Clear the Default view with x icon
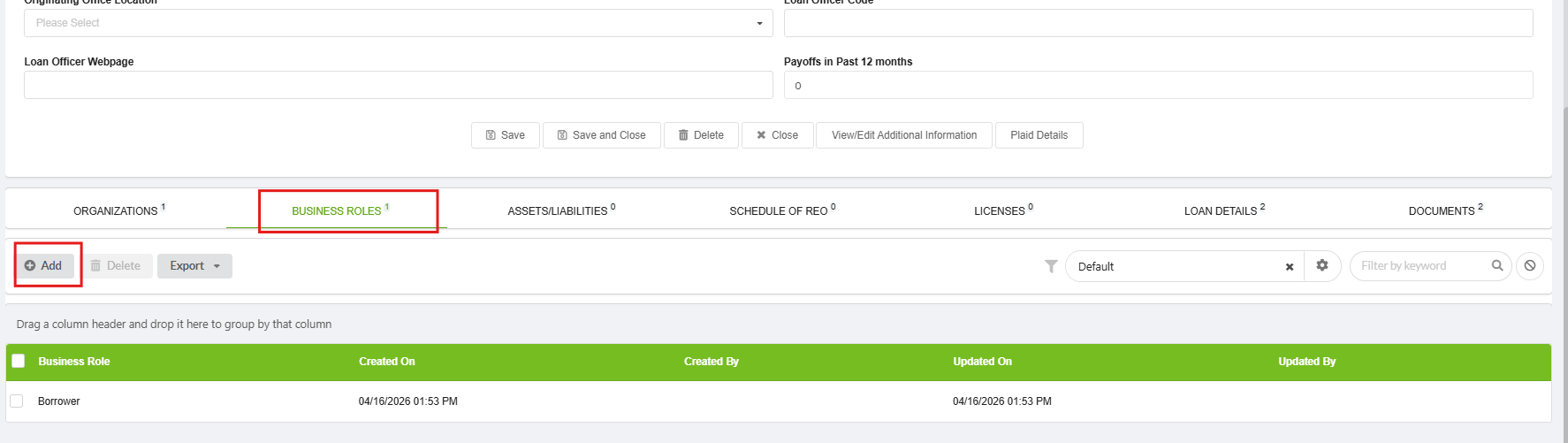 pyautogui.click(x=1290, y=267)
